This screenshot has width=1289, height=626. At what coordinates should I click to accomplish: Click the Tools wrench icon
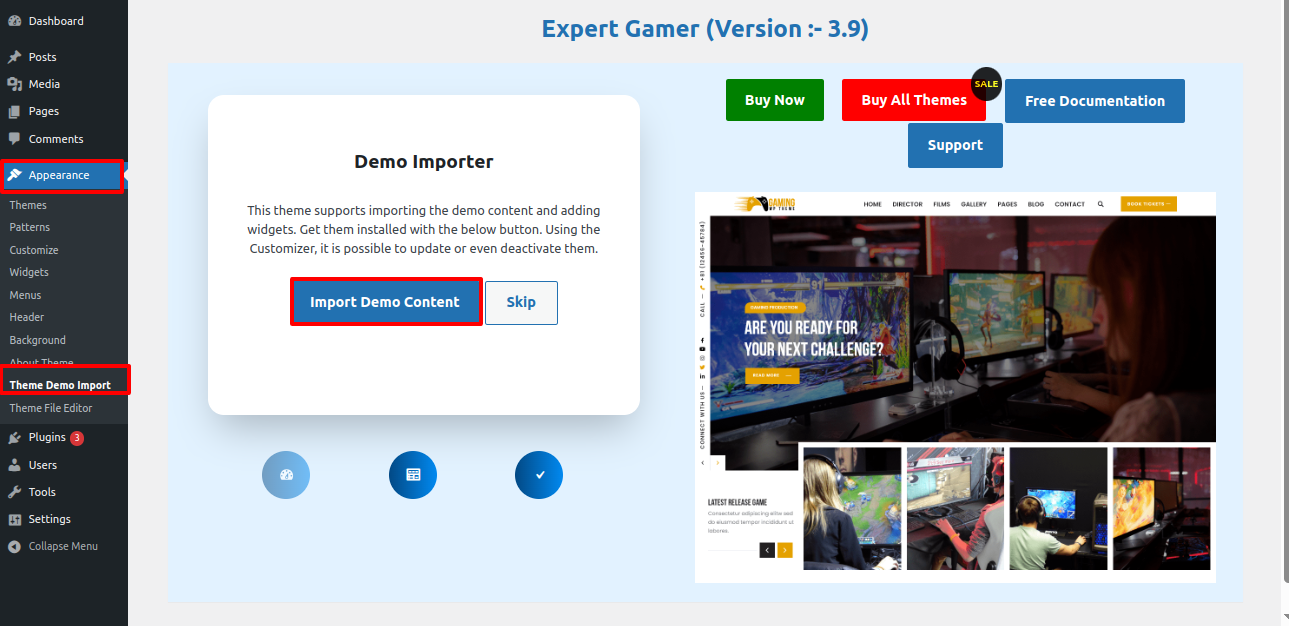point(14,492)
